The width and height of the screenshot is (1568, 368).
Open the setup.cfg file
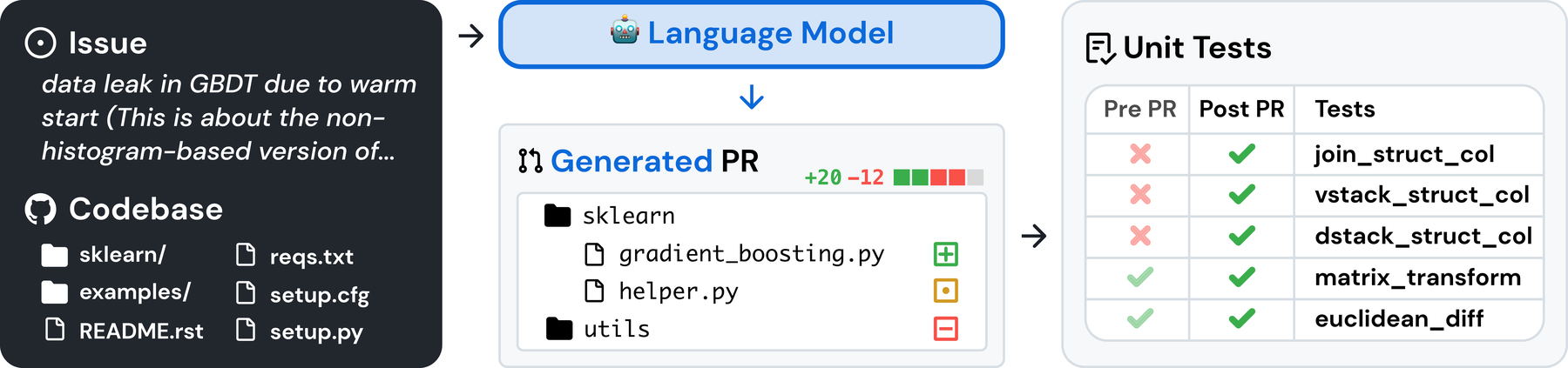click(x=303, y=294)
